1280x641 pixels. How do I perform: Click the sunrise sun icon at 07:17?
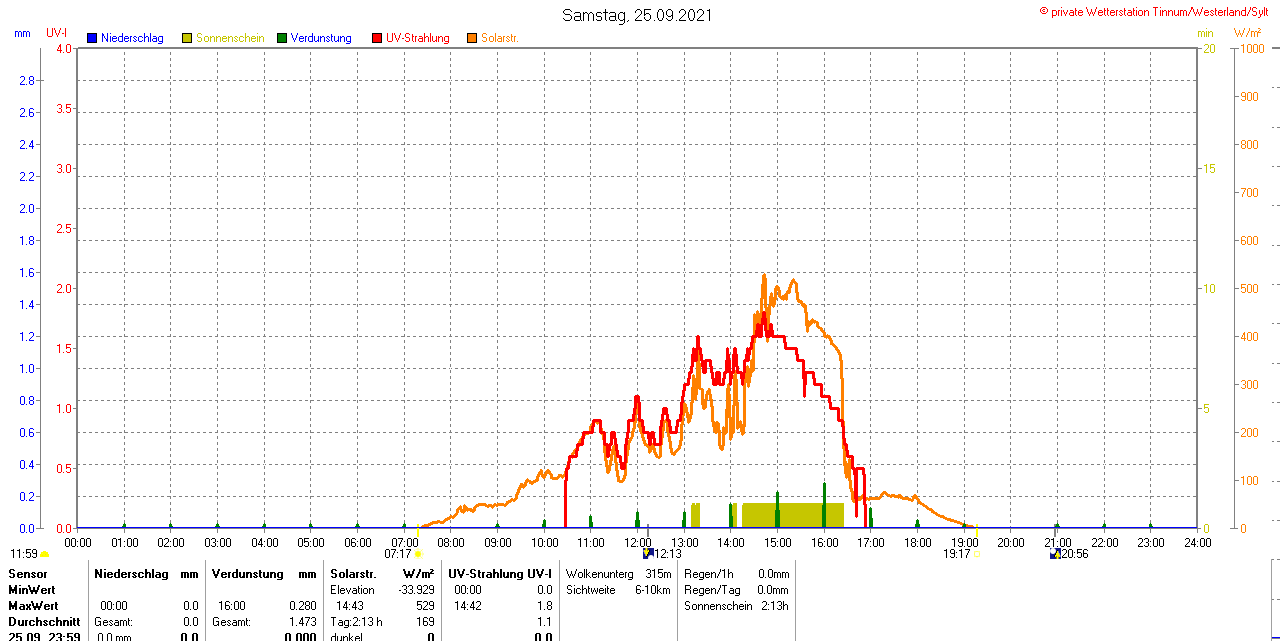point(418,553)
